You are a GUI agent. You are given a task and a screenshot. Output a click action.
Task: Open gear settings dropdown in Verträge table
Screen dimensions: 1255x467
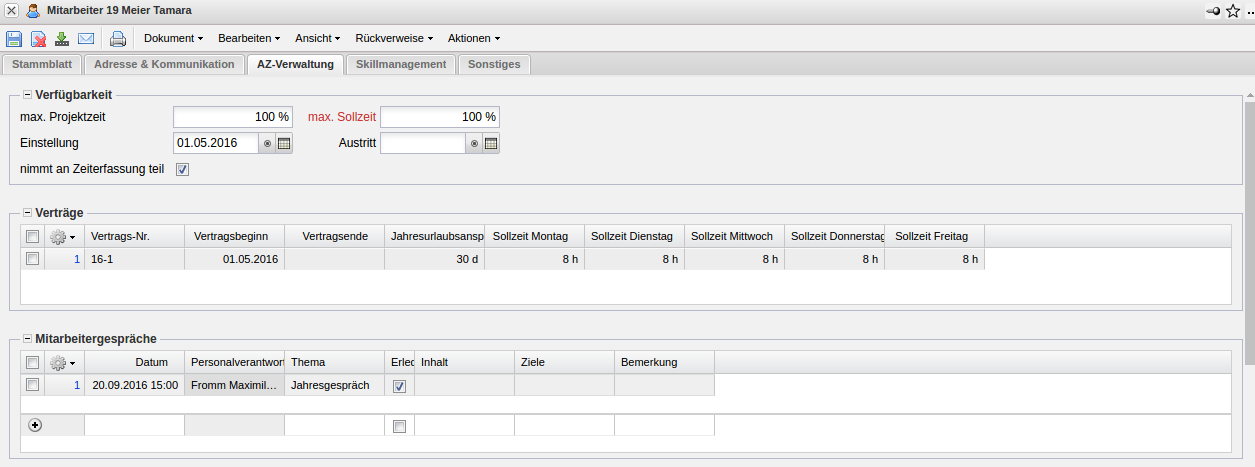(63, 236)
